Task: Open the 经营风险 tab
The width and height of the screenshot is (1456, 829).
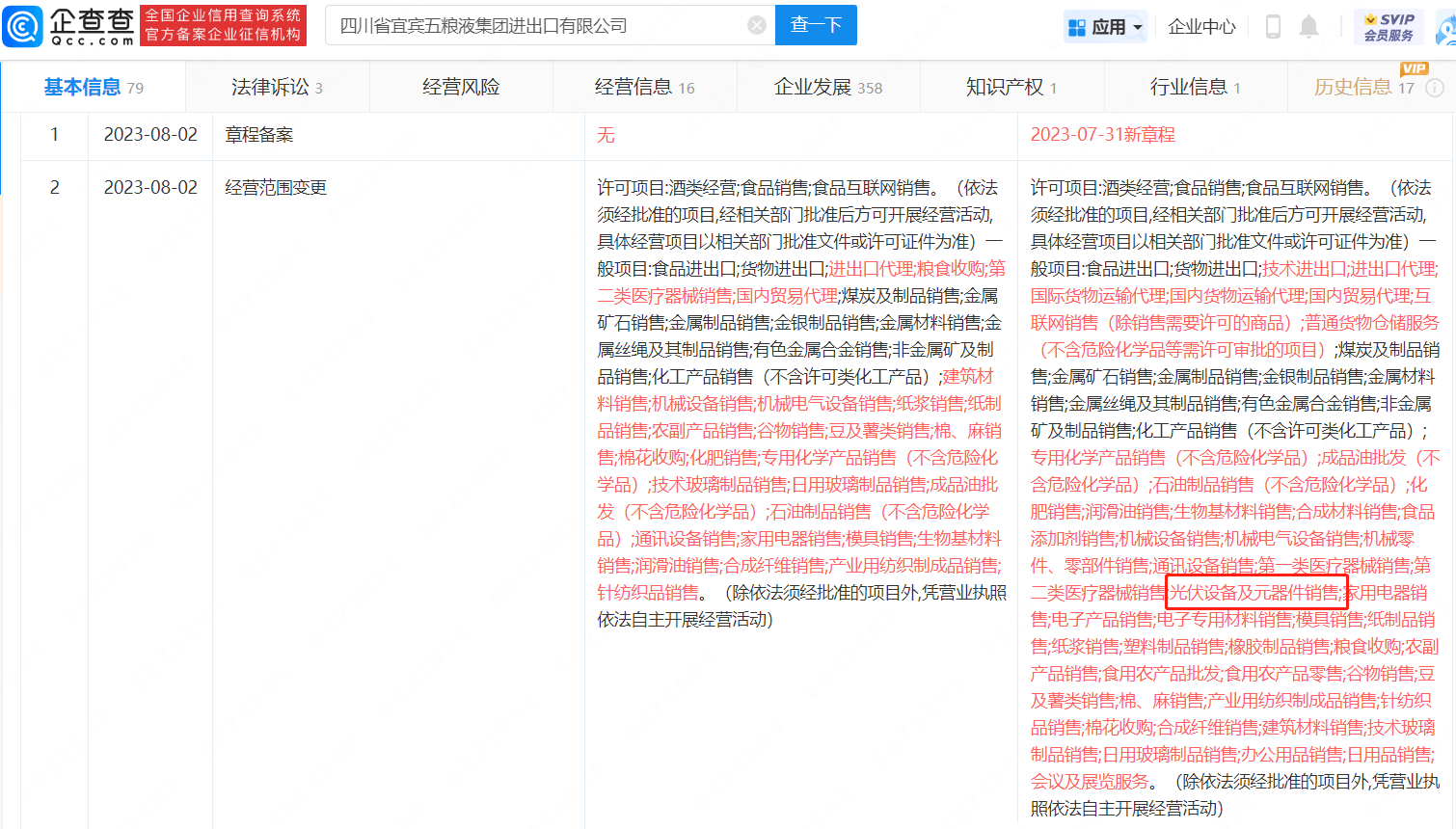Action: [461, 88]
